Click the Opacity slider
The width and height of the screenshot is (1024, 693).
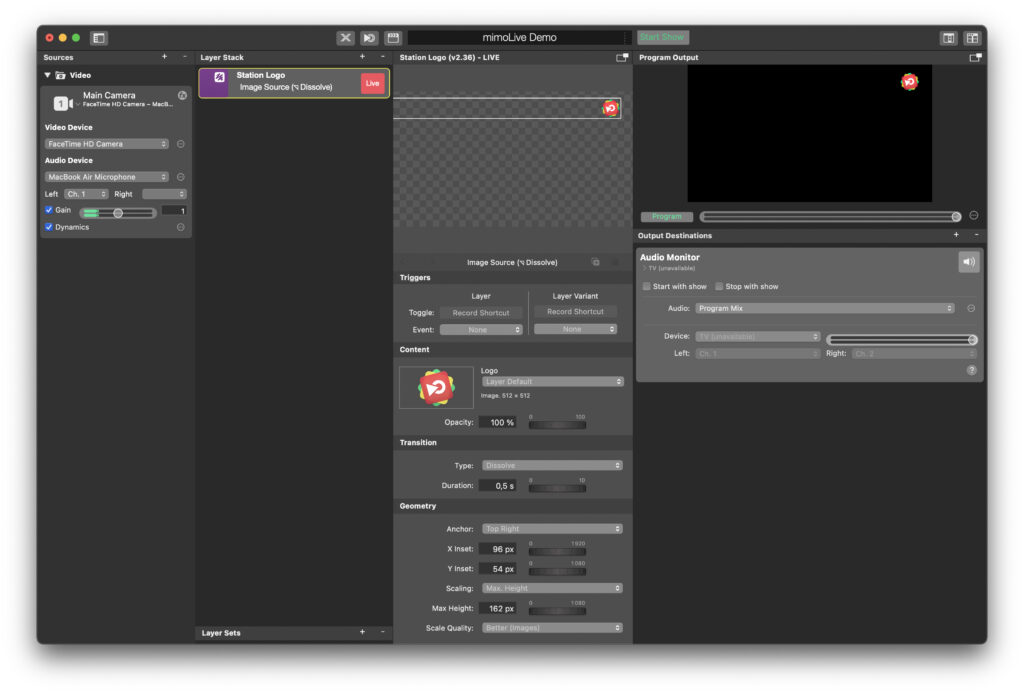[557, 425]
